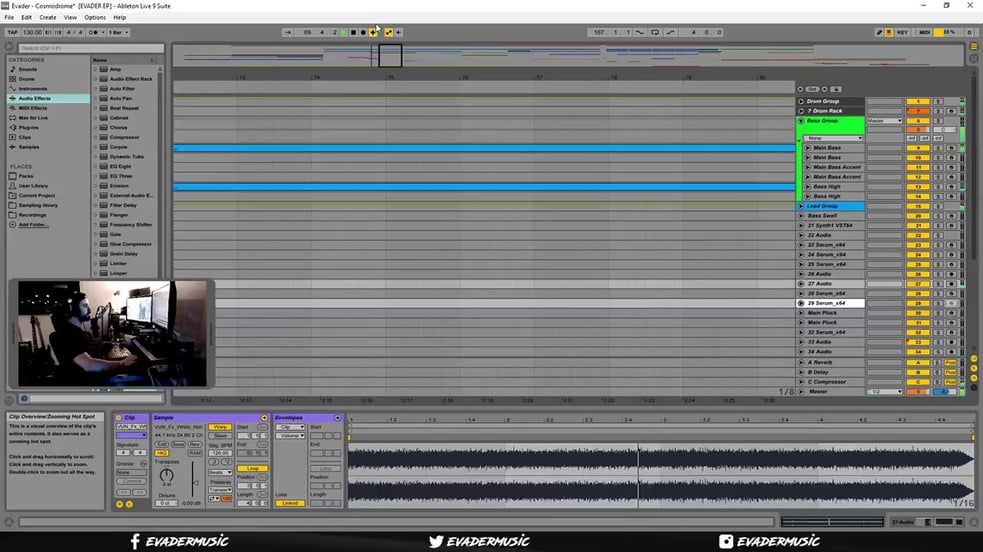Open the Options menu
The height and width of the screenshot is (552, 983).
pos(95,18)
